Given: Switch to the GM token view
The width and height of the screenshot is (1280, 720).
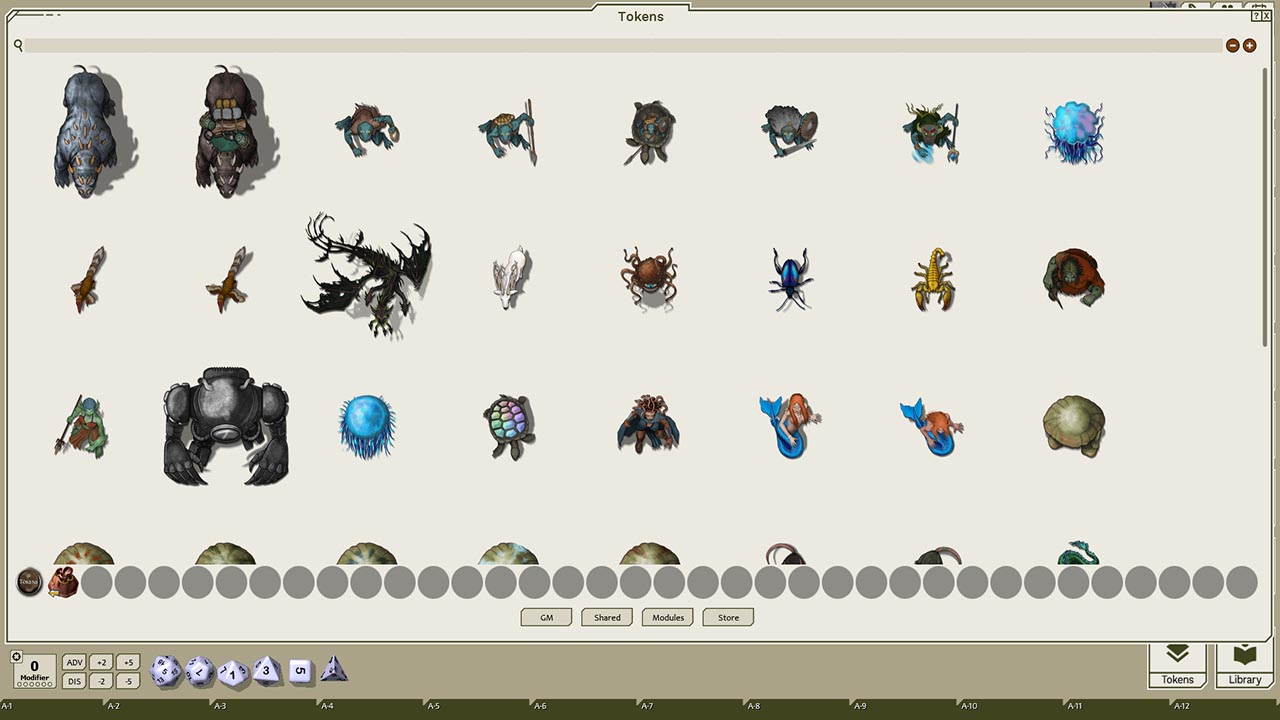Looking at the screenshot, I should (545, 617).
